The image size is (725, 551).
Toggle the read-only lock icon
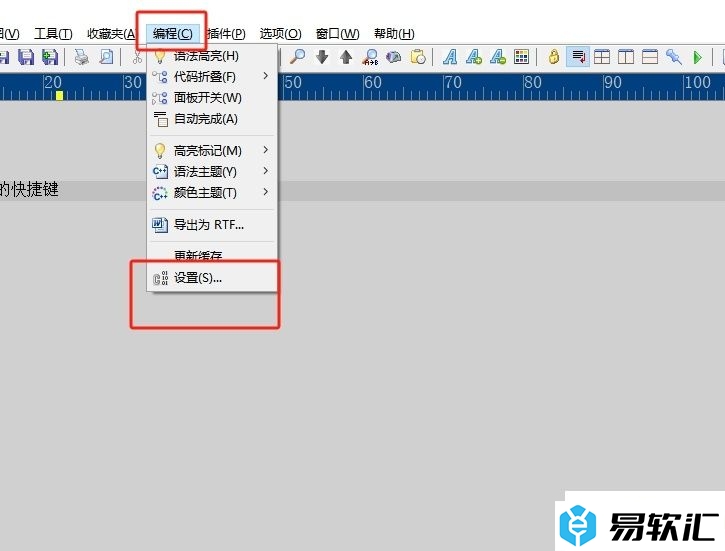coord(553,57)
